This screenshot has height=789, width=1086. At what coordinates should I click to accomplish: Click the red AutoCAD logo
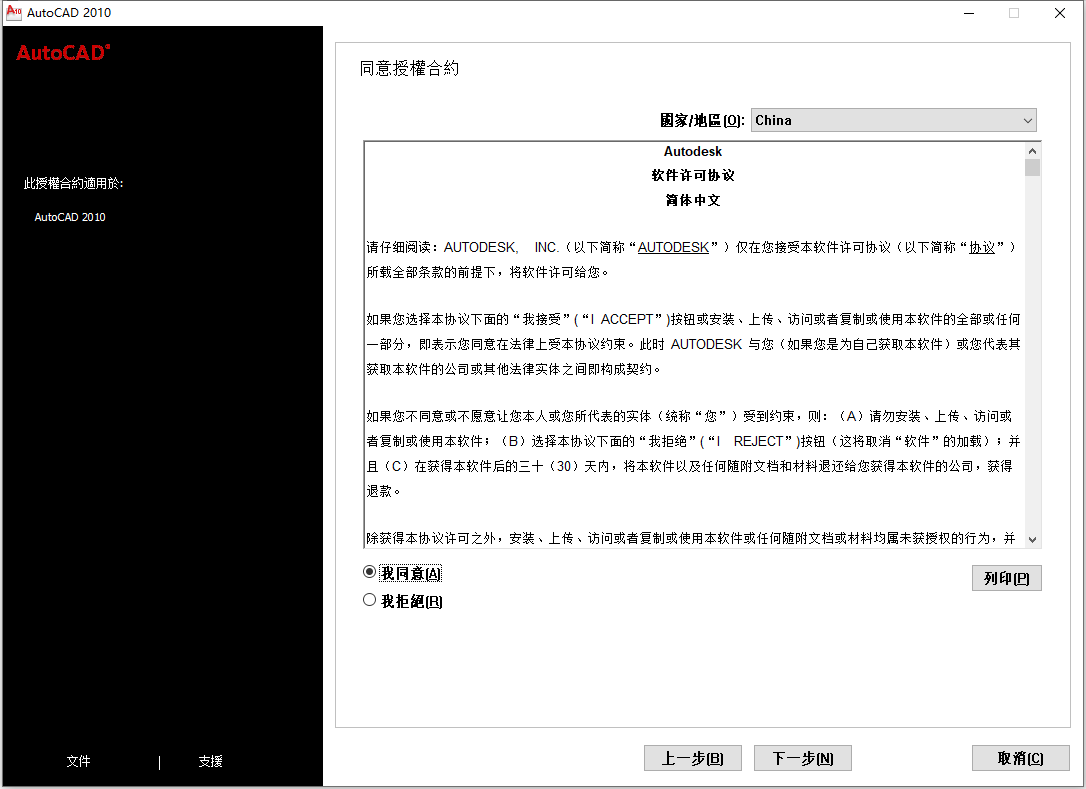[x=63, y=53]
